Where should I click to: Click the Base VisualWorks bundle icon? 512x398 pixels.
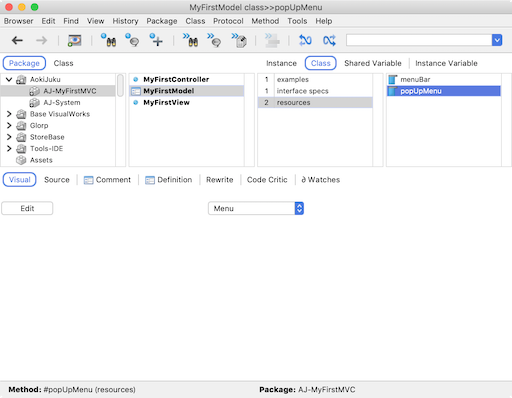tap(21, 114)
